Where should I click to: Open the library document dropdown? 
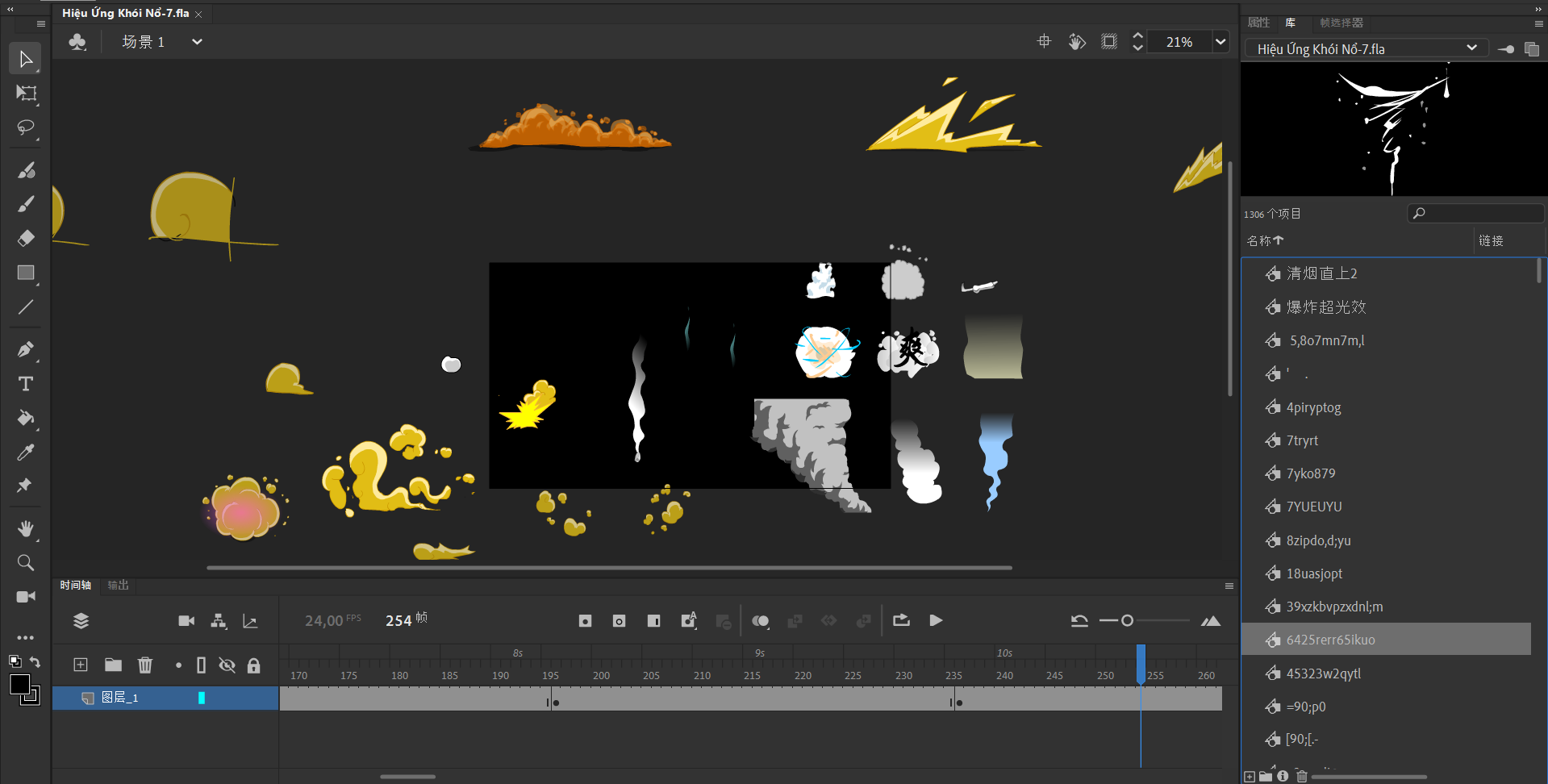coord(1471,48)
